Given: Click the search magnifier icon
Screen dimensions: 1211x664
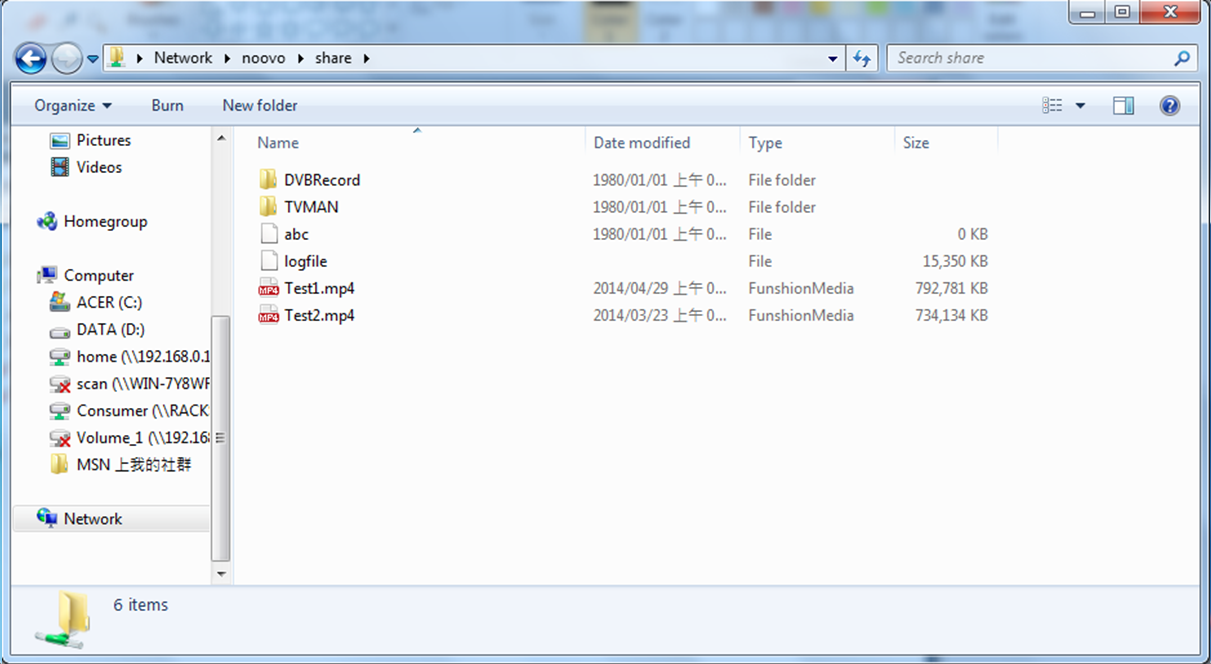Looking at the screenshot, I should pos(1182,59).
